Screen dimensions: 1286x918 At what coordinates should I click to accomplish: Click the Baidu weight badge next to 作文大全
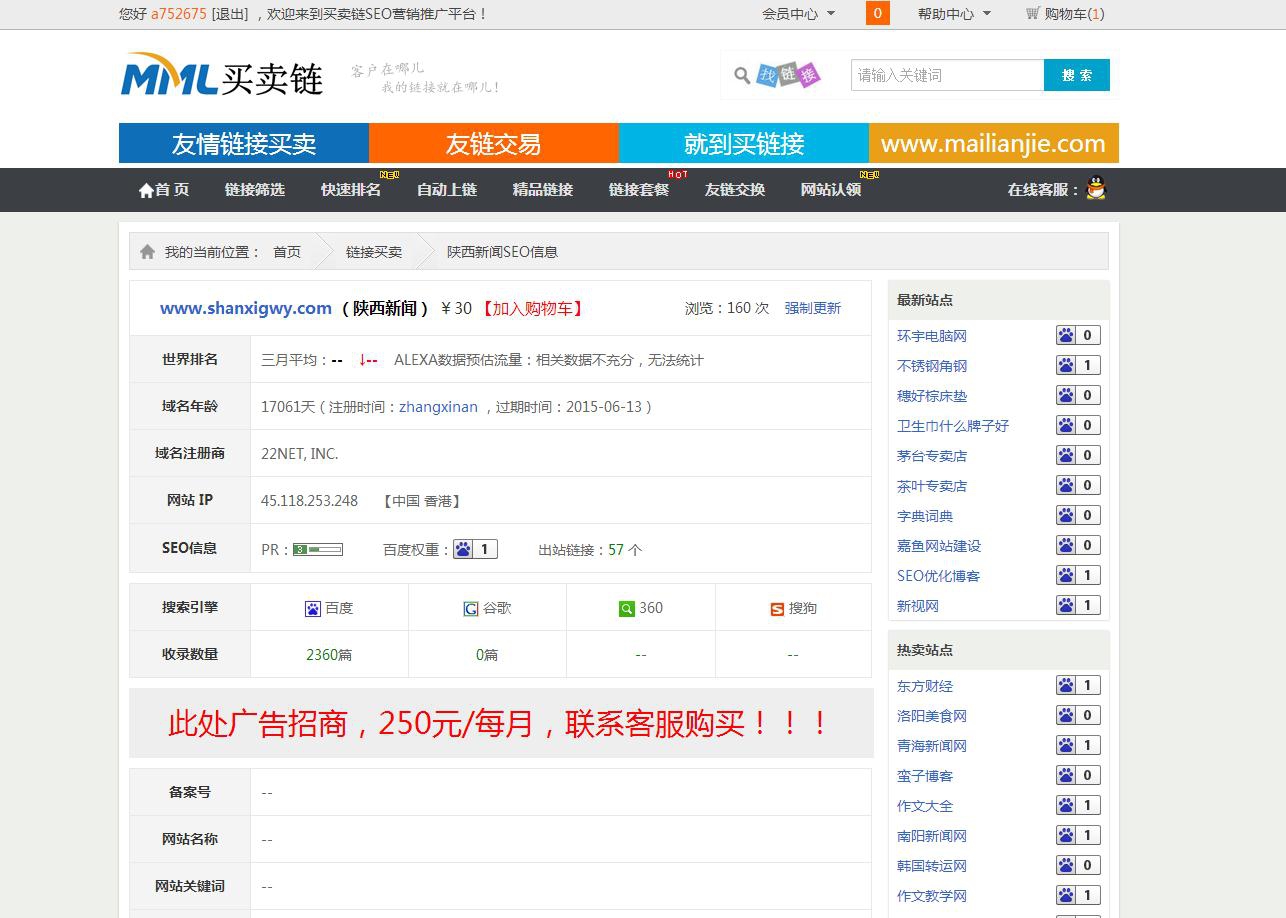click(x=1078, y=805)
